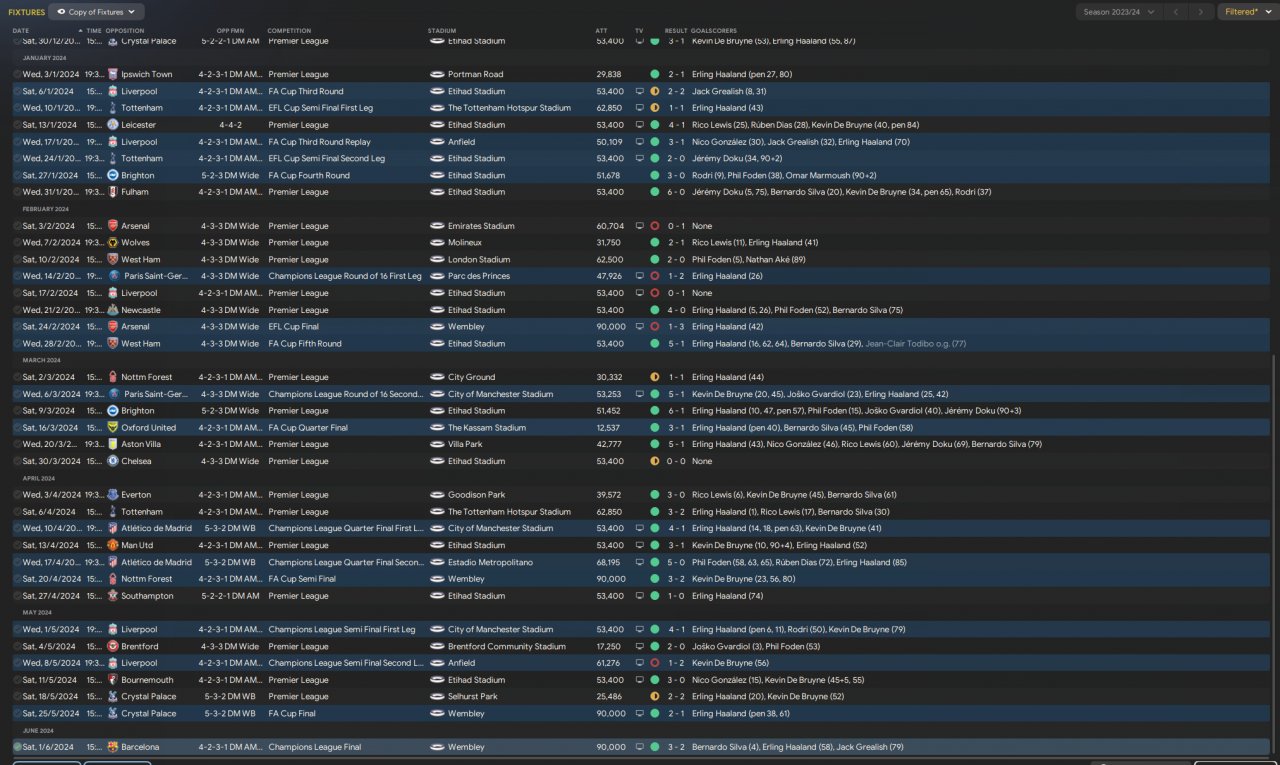Sort by the Opposition column header
Image resolution: width=1280 pixels, height=765 pixels.
coord(125,31)
